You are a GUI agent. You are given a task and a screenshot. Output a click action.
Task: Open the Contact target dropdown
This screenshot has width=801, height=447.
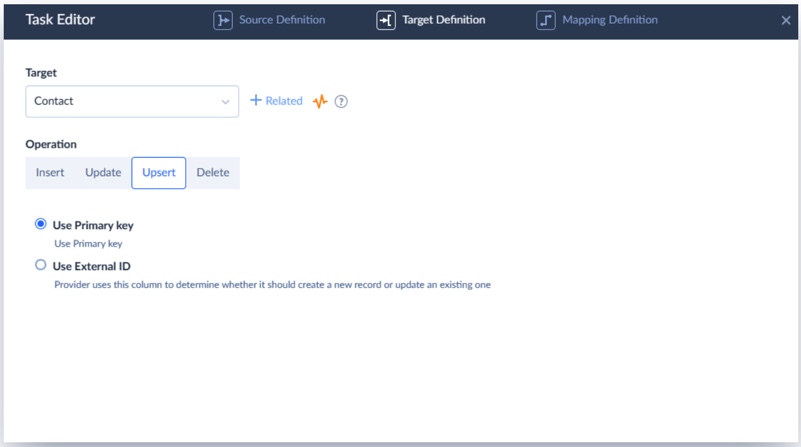coord(132,101)
